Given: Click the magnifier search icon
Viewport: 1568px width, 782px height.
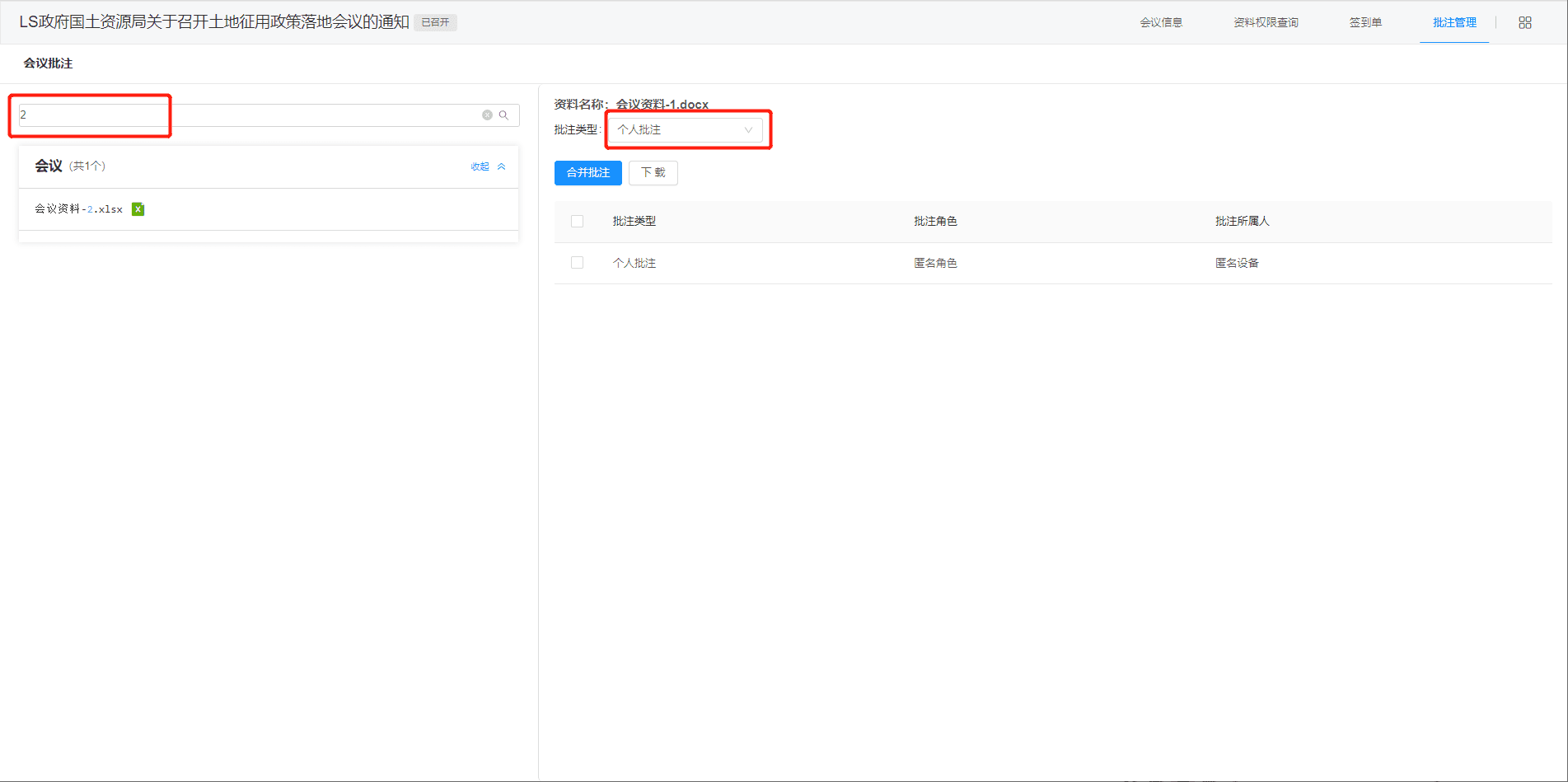Looking at the screenshot, I should pos(503,115).
